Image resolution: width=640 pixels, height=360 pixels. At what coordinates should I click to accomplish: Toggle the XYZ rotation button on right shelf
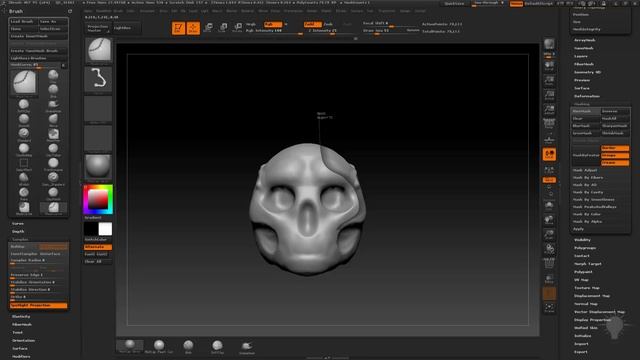pyautogui.click(x=549, y=180)
